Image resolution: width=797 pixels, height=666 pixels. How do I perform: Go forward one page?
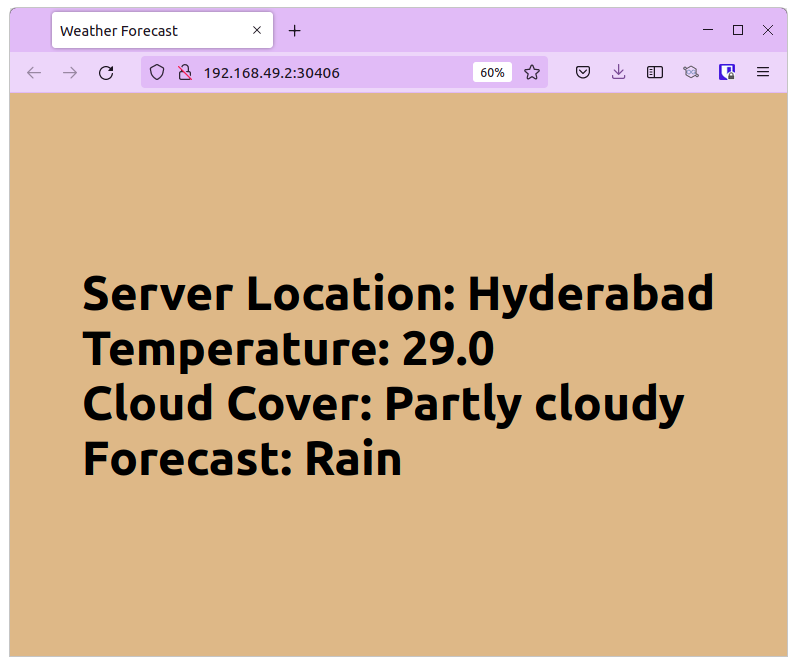[x=70, y=73]
